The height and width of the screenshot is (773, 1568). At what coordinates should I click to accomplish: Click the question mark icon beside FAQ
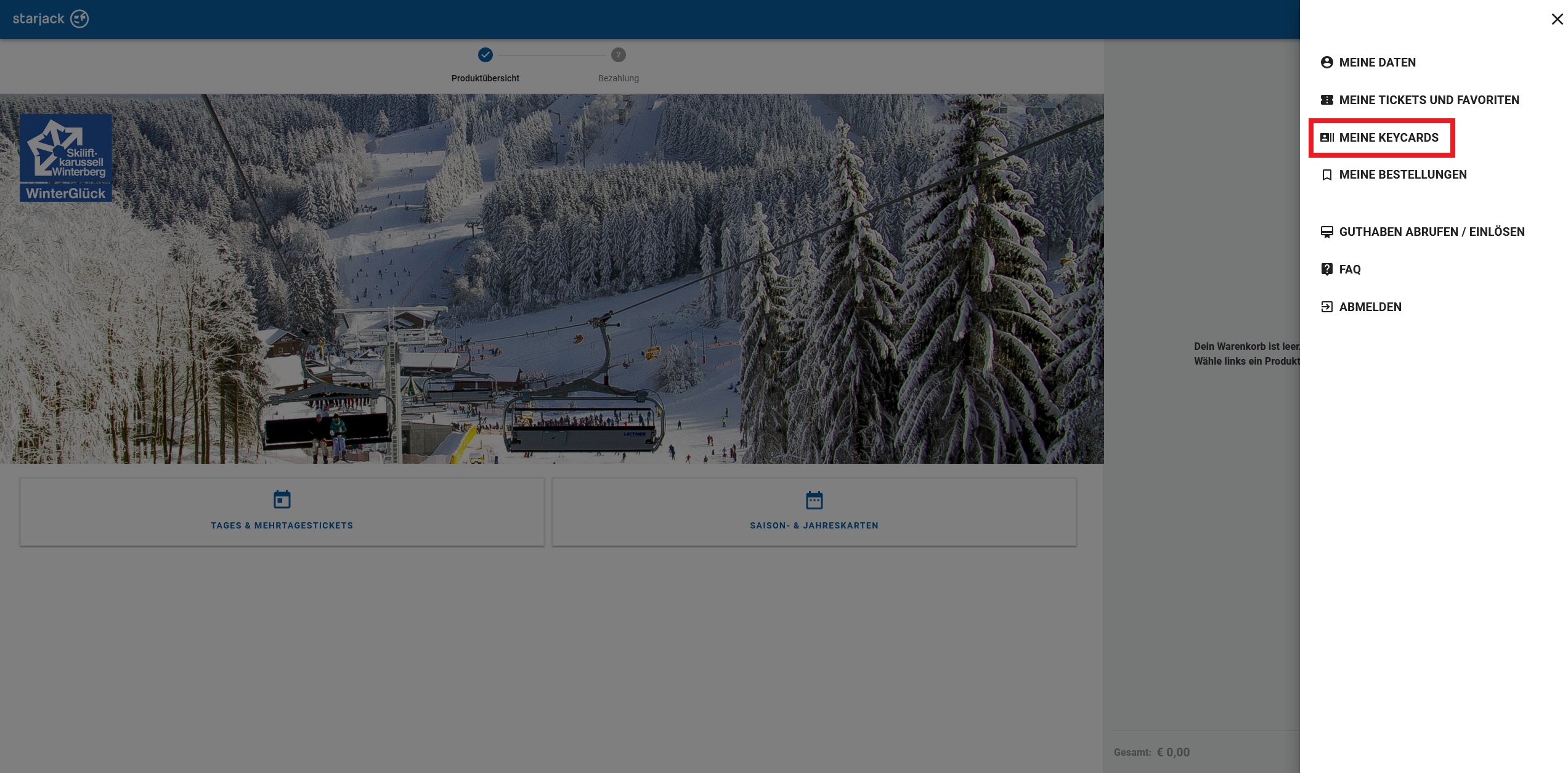coord(1326,269)
